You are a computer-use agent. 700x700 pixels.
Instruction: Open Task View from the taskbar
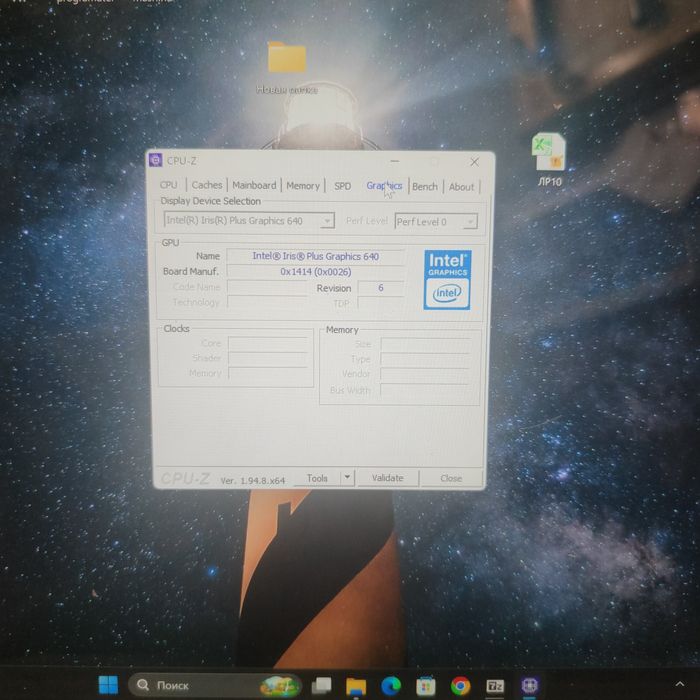pos(321,685)
